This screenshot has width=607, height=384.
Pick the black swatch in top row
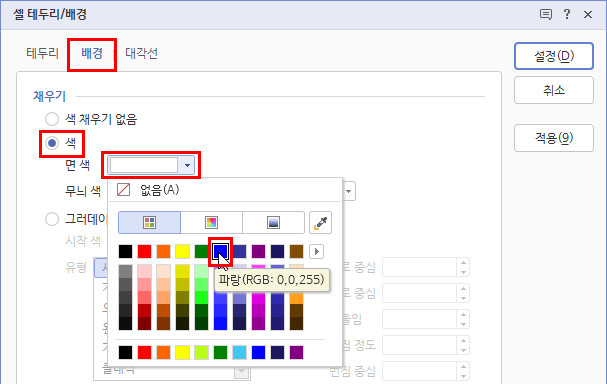125,252
